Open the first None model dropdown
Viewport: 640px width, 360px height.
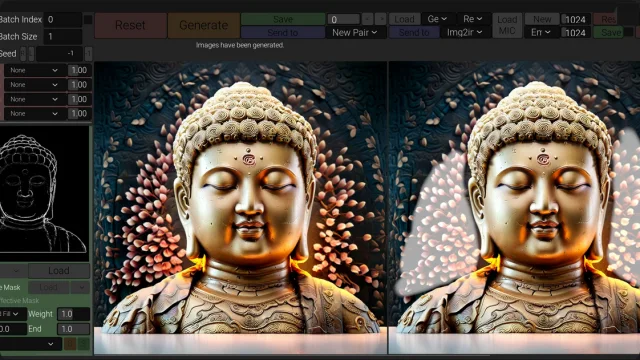click(34, 70)
